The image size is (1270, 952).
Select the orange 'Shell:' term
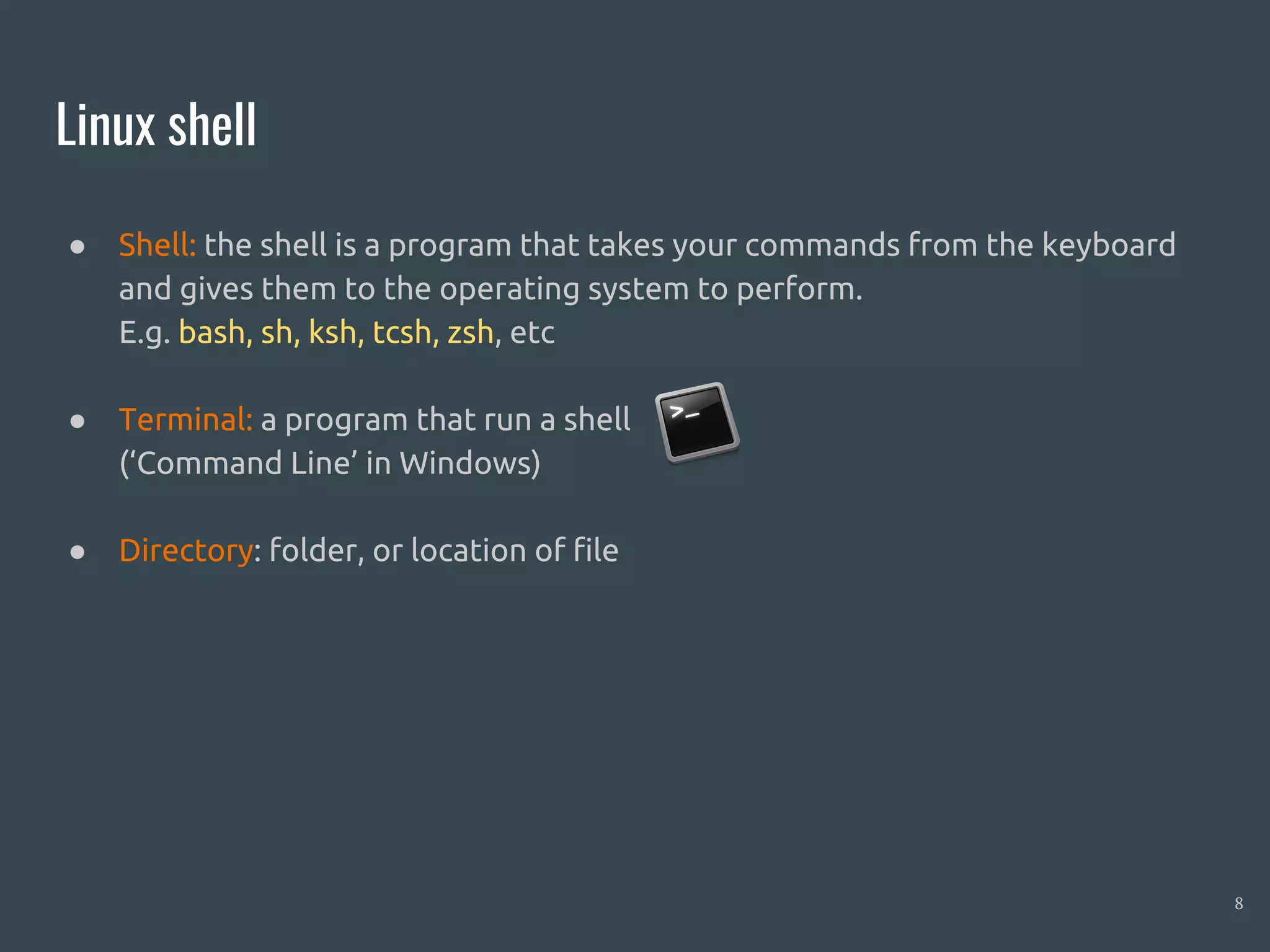[158, 244]
